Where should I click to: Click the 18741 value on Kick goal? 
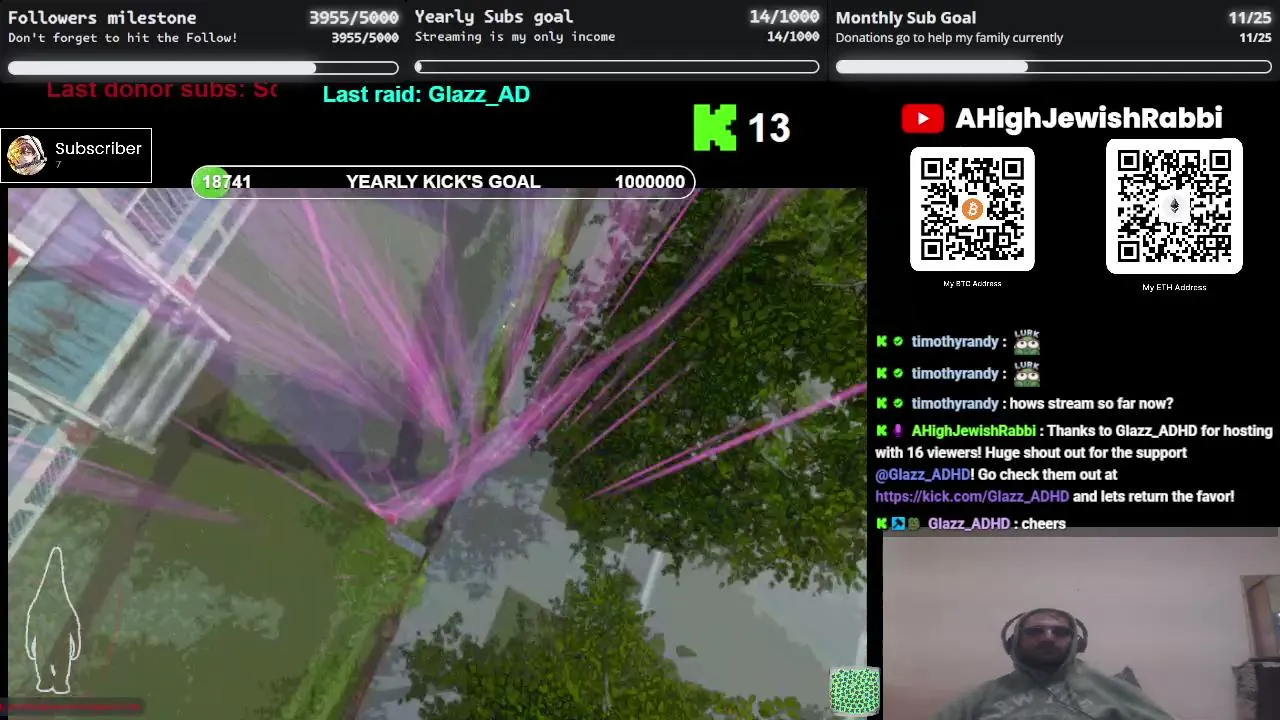point(227,182)
